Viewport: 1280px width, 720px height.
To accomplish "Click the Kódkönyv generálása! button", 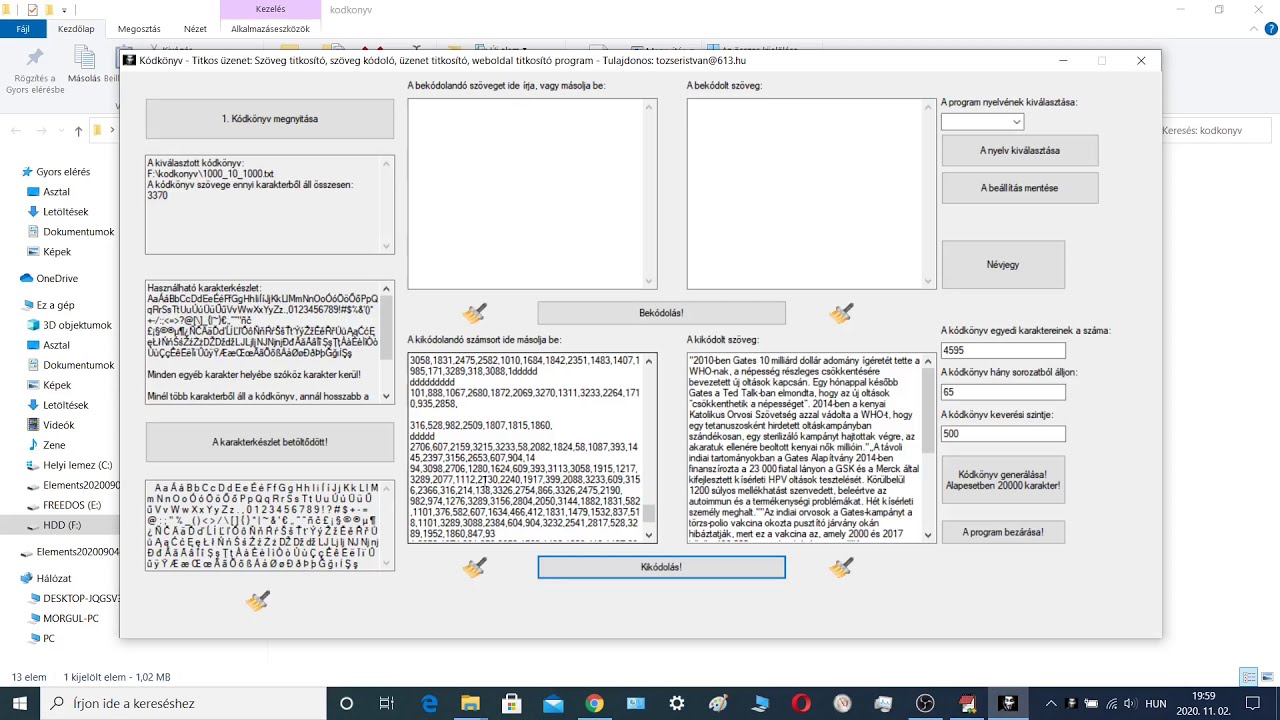I will pyautogui.click(x=1003, y=480).
